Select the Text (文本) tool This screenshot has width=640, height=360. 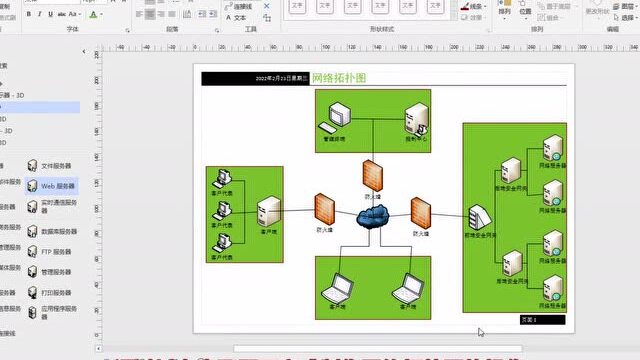point(236,18)
